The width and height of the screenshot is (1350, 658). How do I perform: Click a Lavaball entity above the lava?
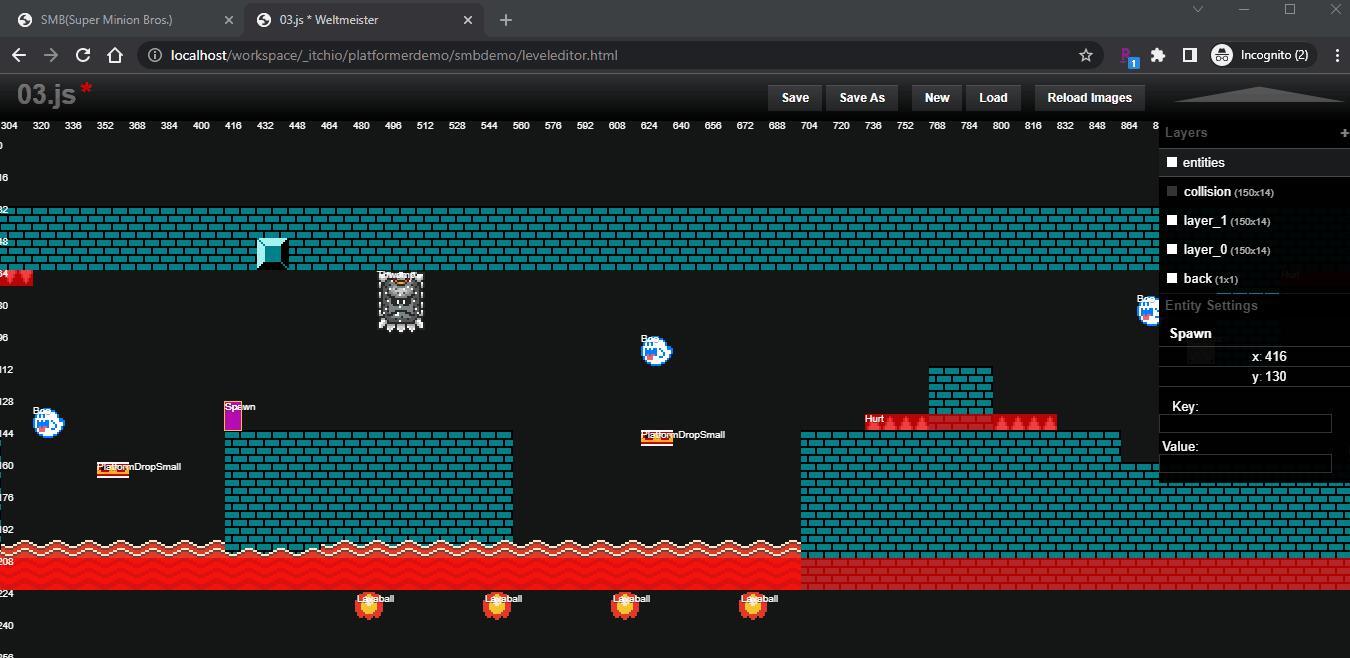coord(371,605)
